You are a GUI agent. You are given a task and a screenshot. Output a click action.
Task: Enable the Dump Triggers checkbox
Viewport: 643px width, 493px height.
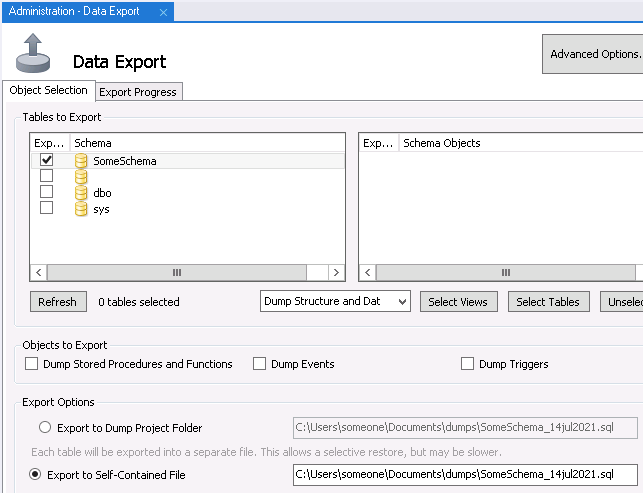click(467, 364)
